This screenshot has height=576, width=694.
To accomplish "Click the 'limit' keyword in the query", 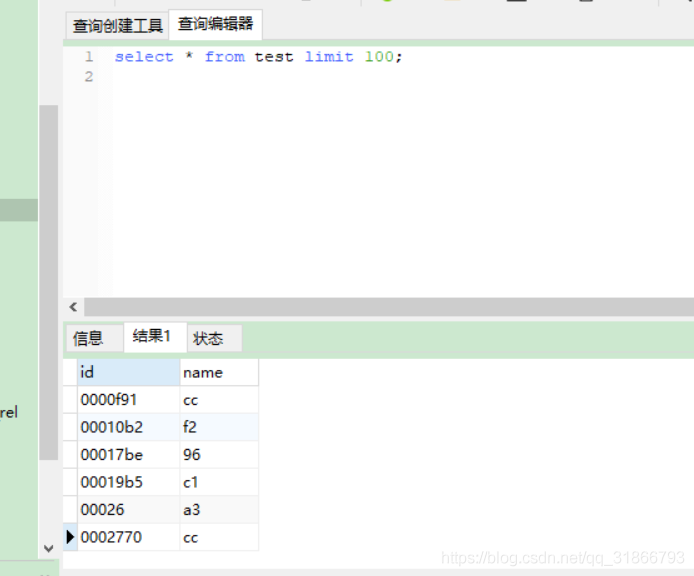I will (x=329, y=57).
